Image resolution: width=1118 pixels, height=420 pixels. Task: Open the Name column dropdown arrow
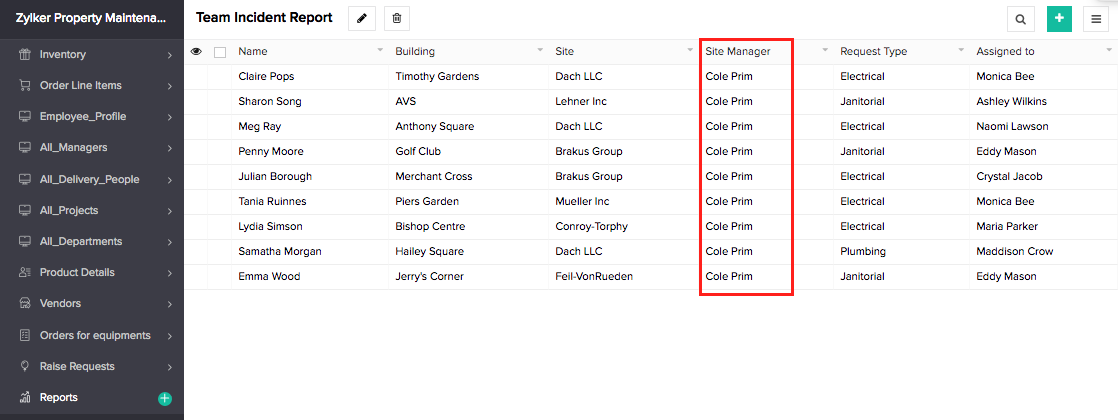point(380,51)
